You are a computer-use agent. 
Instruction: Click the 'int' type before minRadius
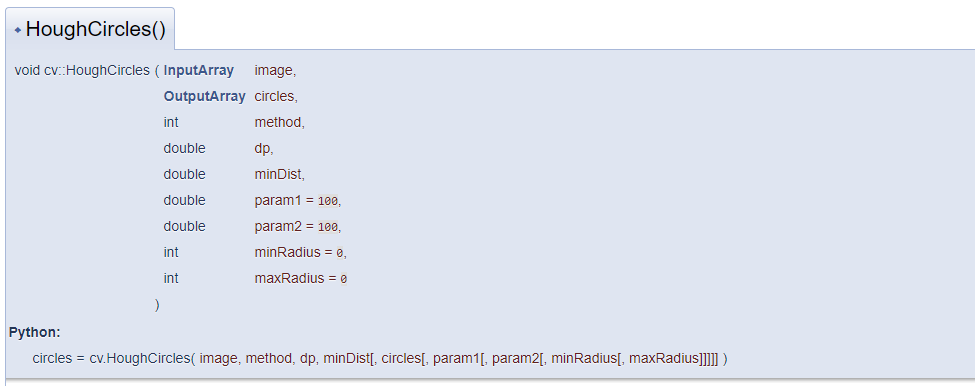click(x=171, y=252)
